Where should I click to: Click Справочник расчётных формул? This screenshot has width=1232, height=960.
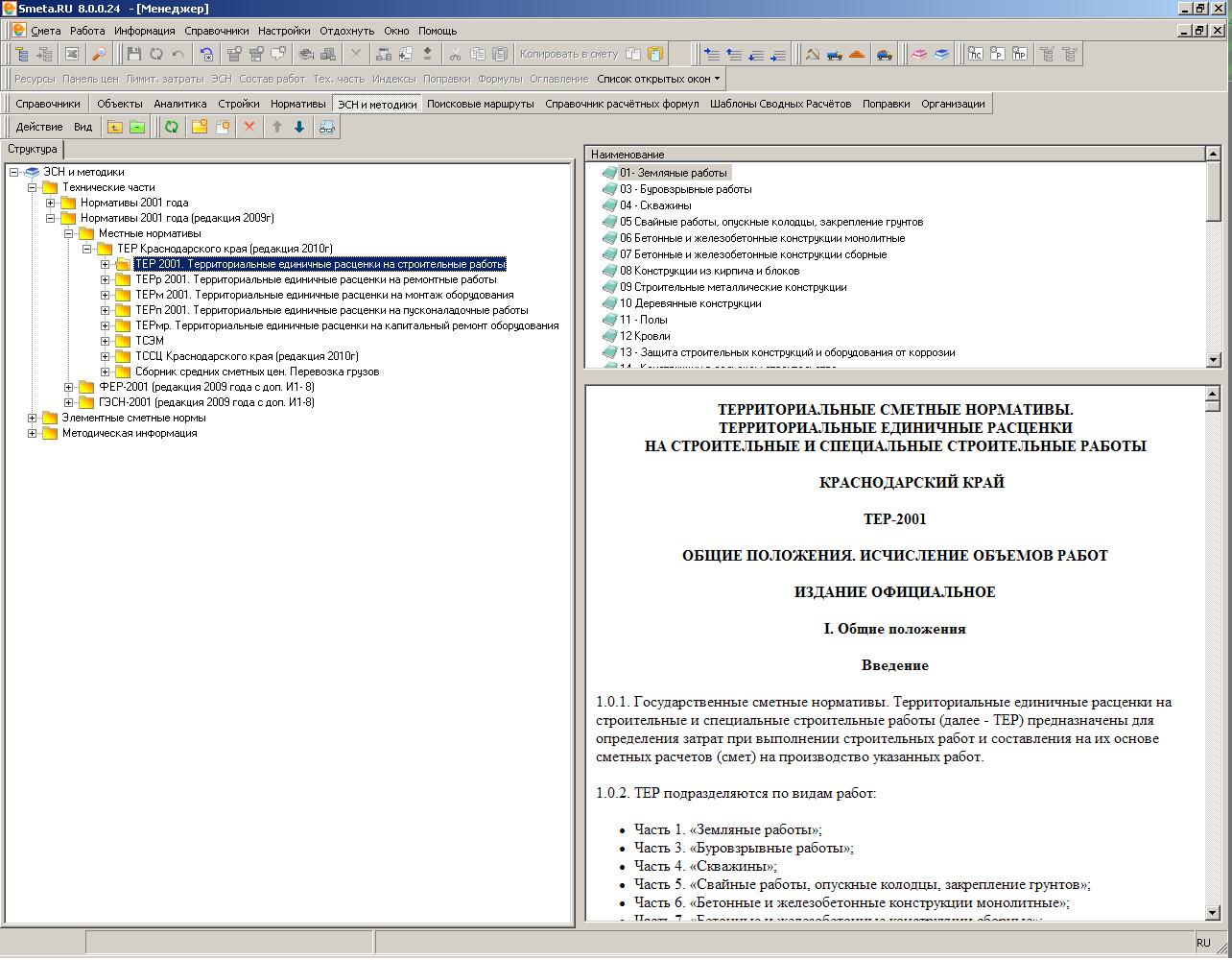click(x=622, y=104)
